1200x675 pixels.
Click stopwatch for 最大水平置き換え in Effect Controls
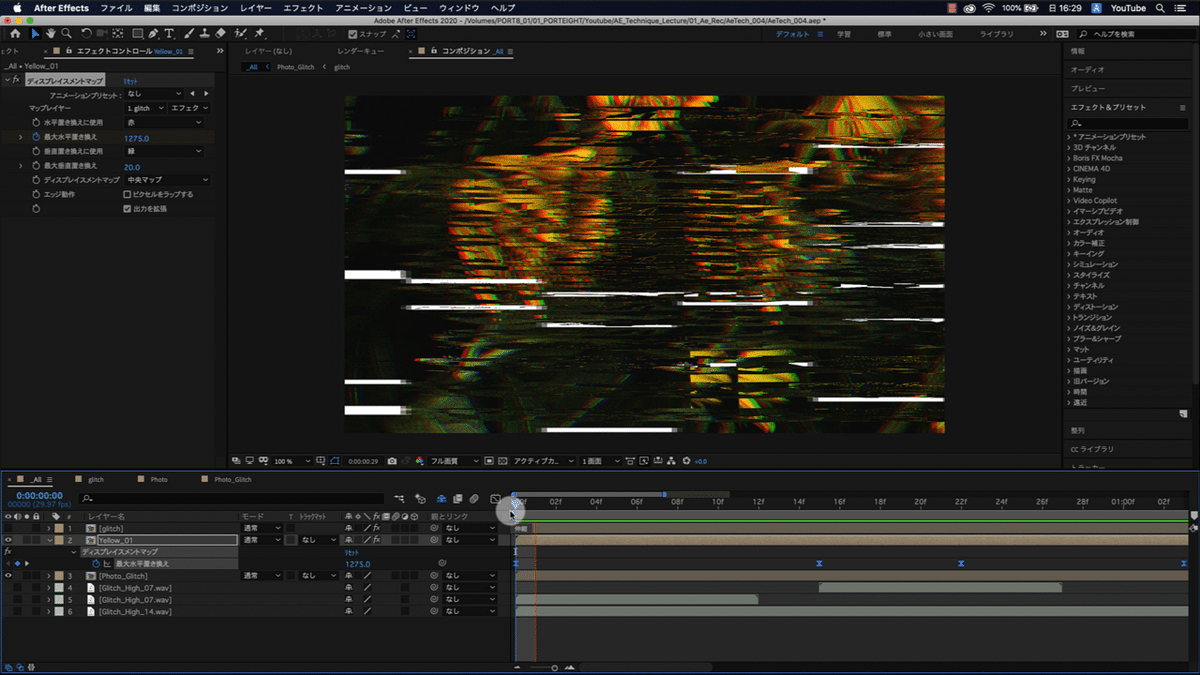coord(35,137)
